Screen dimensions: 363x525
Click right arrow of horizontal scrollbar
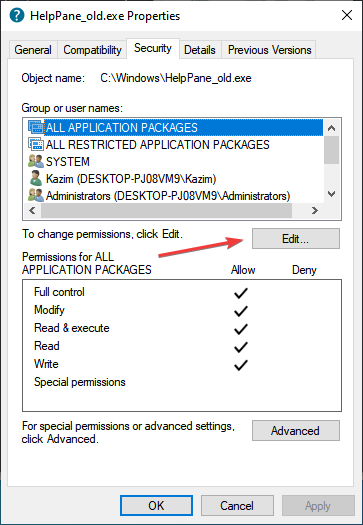click(314, 211)
